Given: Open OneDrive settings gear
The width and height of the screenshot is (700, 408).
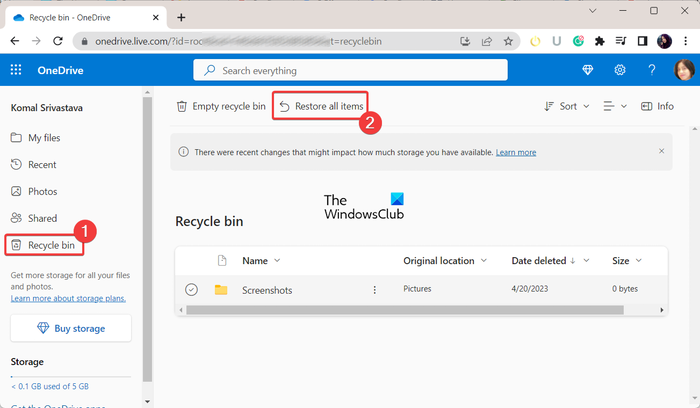Looking at the screenshot, I should point(620,70).
